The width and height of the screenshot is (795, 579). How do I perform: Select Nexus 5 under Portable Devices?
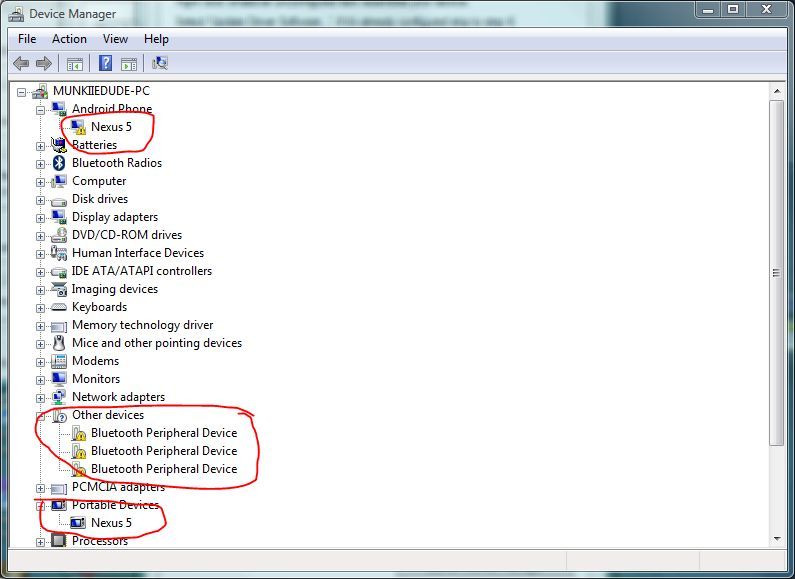tap(111, 523)
